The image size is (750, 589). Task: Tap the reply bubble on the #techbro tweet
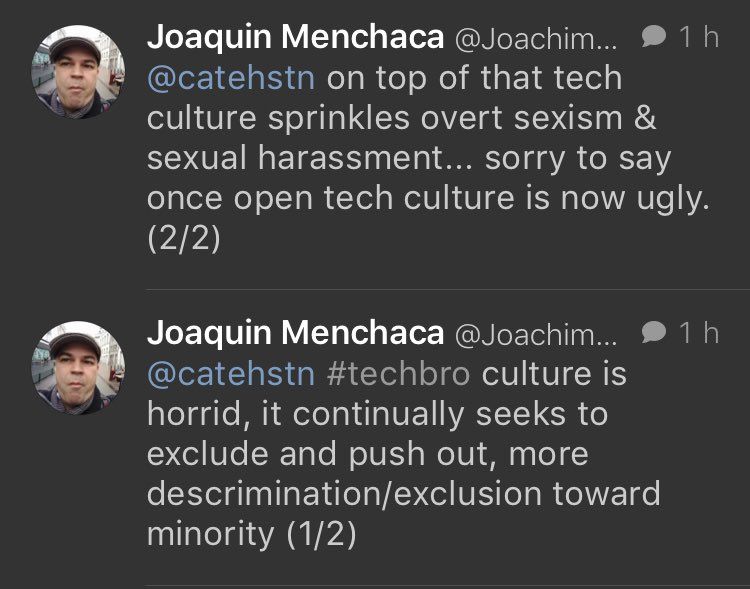(654, 331)
